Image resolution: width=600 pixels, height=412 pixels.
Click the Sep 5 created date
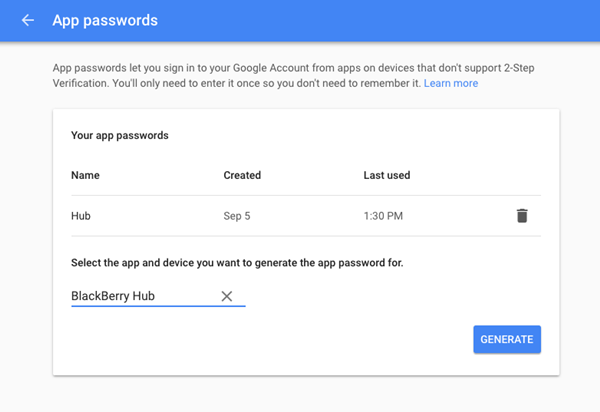pos(237,216)
